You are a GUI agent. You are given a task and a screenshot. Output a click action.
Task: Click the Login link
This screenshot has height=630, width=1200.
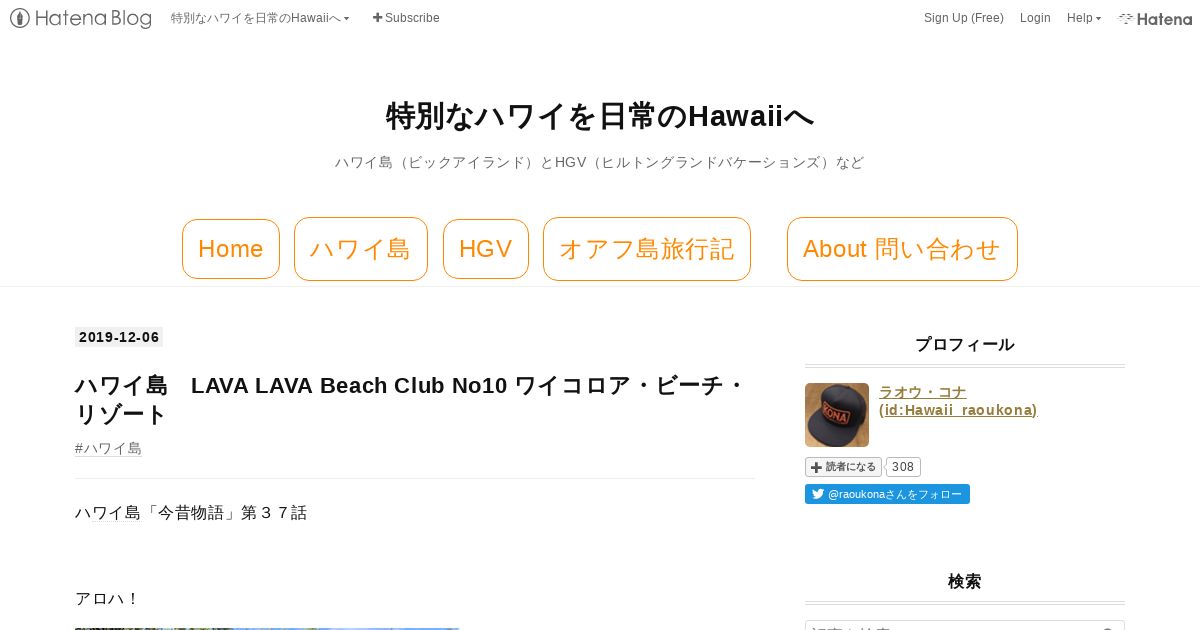(1035, 18)
